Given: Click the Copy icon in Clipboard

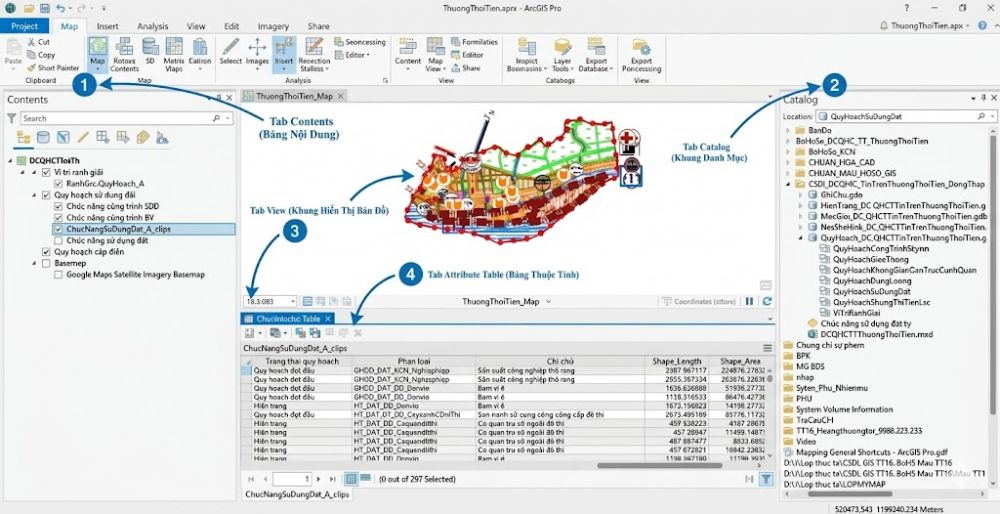Looking at the screenshot, I should point(31,55).
